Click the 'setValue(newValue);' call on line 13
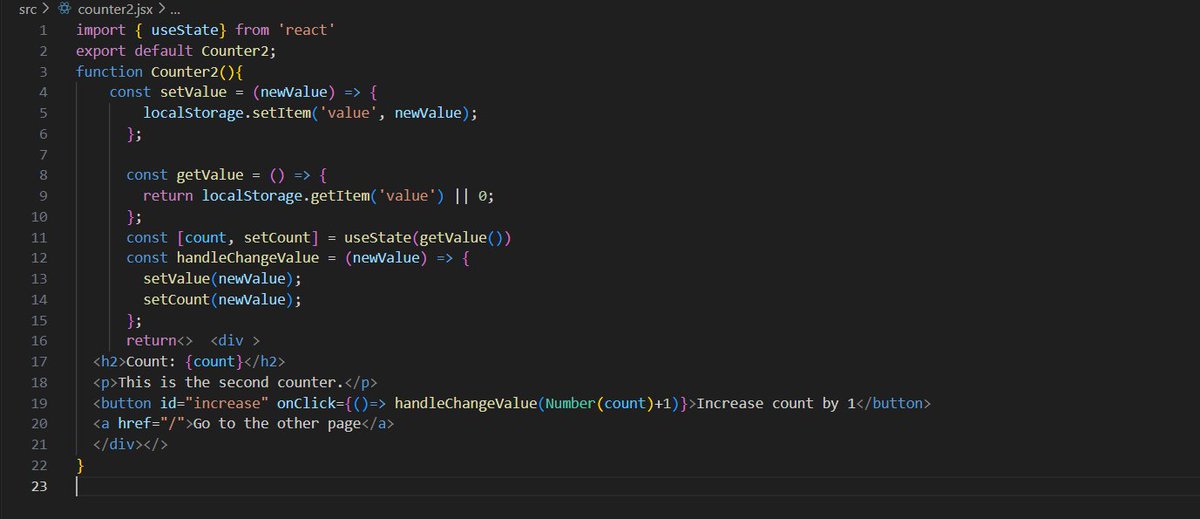1200x519 pixels. [222, 279]
